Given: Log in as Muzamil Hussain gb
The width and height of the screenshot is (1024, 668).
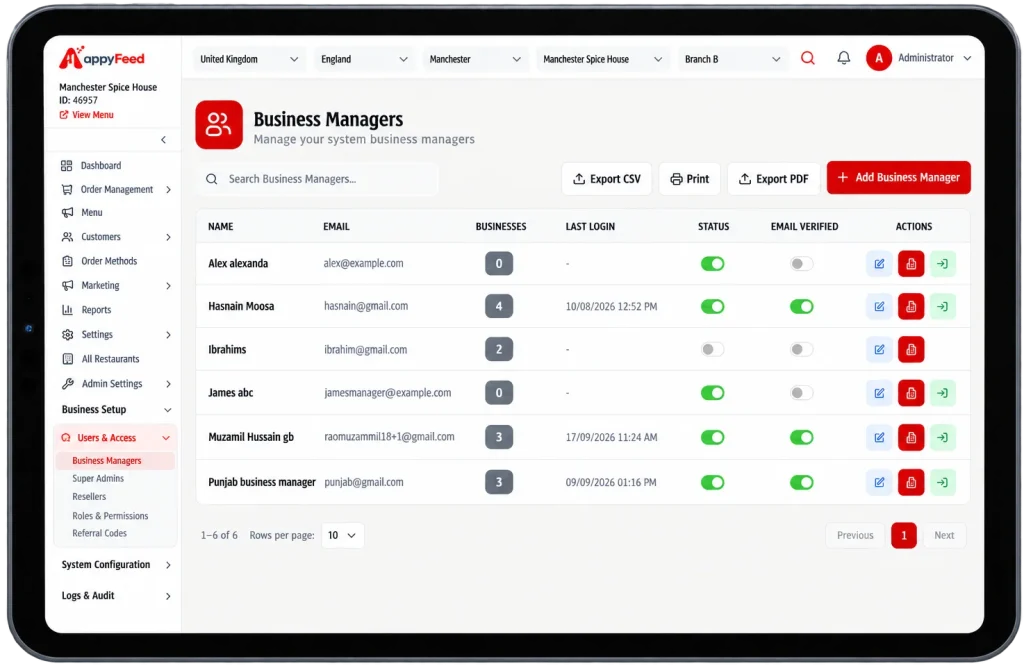Looking at the screenshot, I should (x=942, y=437).
